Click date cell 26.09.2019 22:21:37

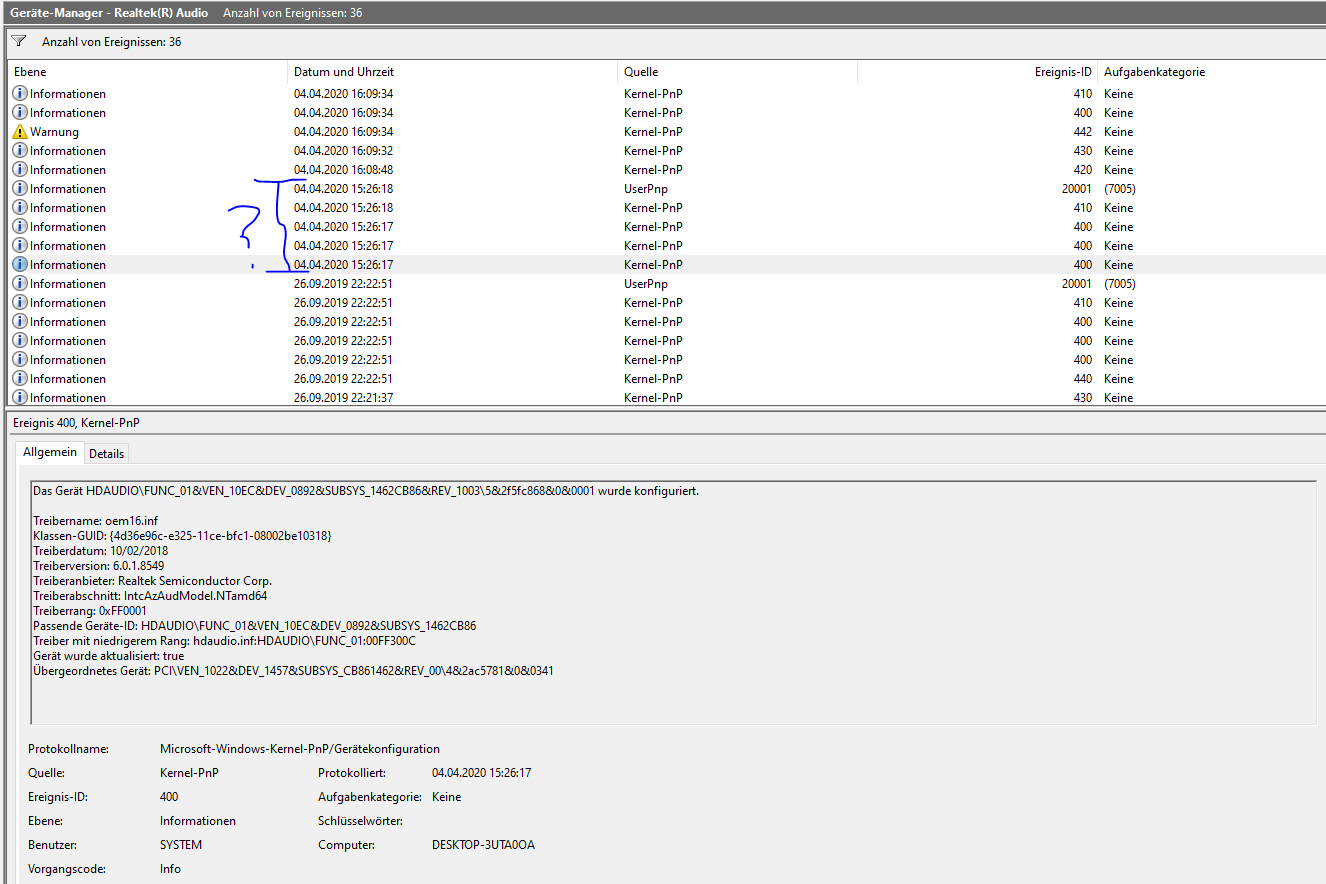coord(343,397)
